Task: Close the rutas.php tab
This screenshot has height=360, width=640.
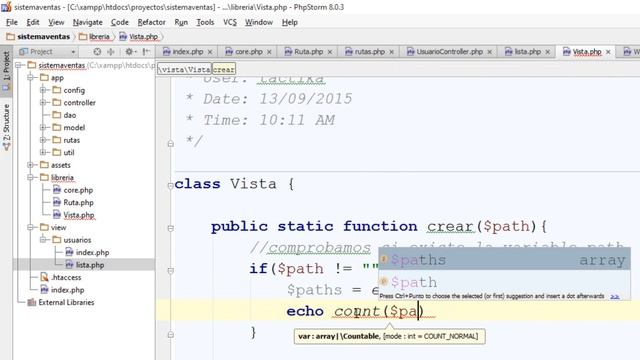Action: tap(391, 52)
